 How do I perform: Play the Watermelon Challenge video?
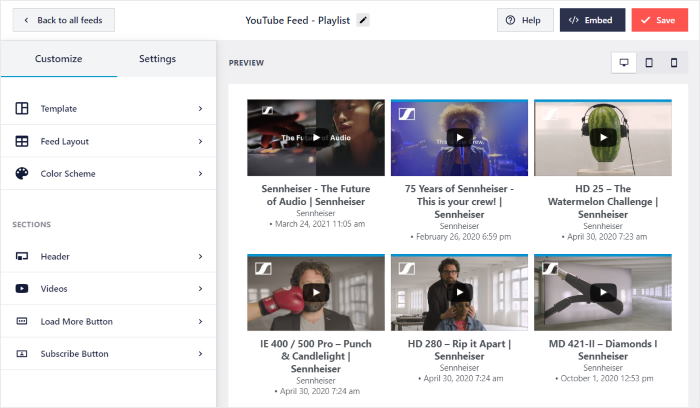pos(603,137)
